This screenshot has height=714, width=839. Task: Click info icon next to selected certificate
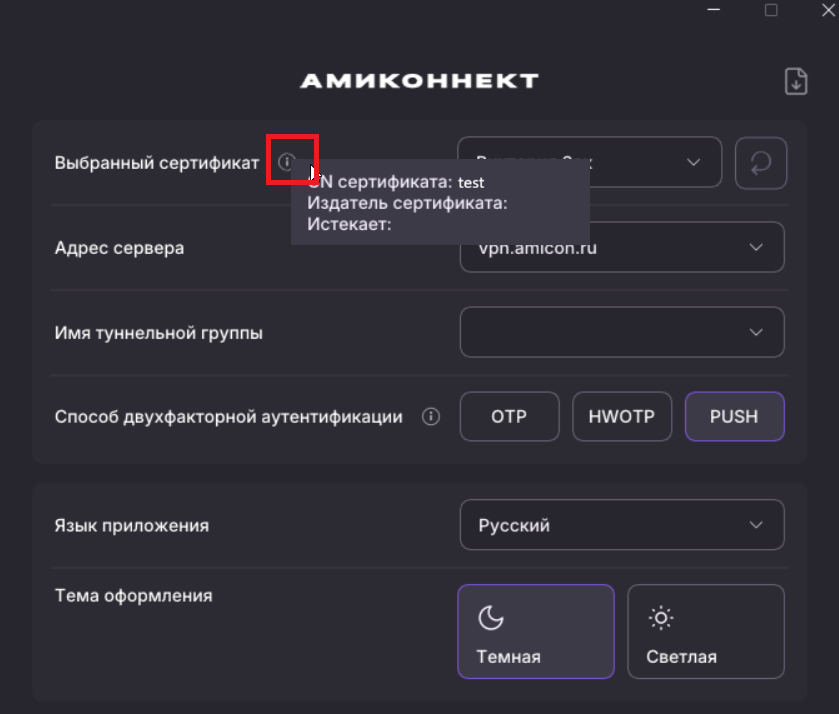pyautogui.click(x=287, y=161)
